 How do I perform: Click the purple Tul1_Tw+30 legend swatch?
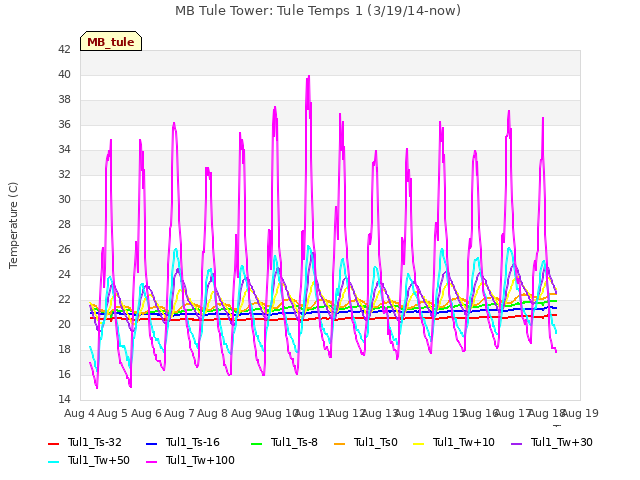(517, 444)
